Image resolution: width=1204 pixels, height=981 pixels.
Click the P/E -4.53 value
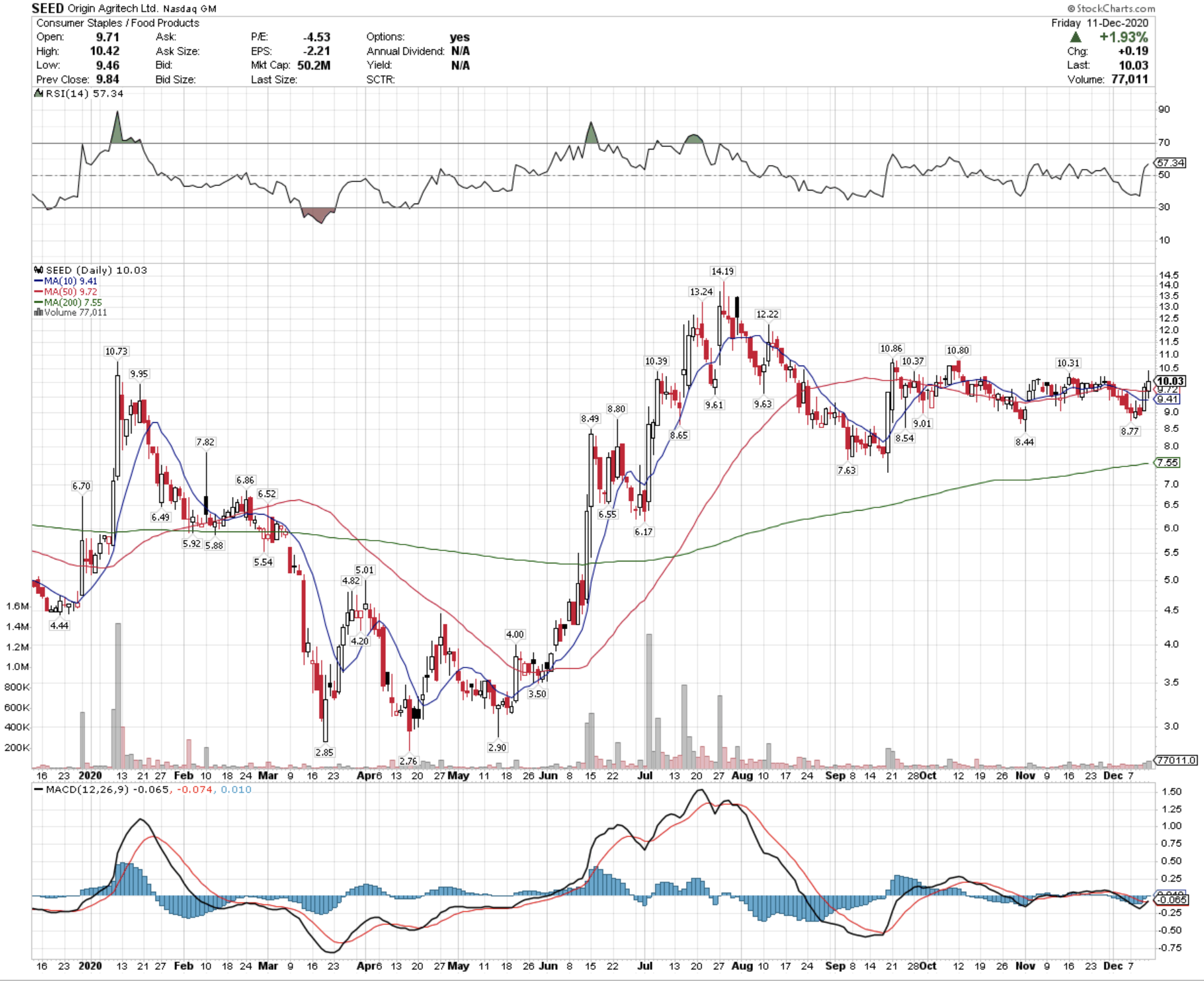[x=317, y=37]
